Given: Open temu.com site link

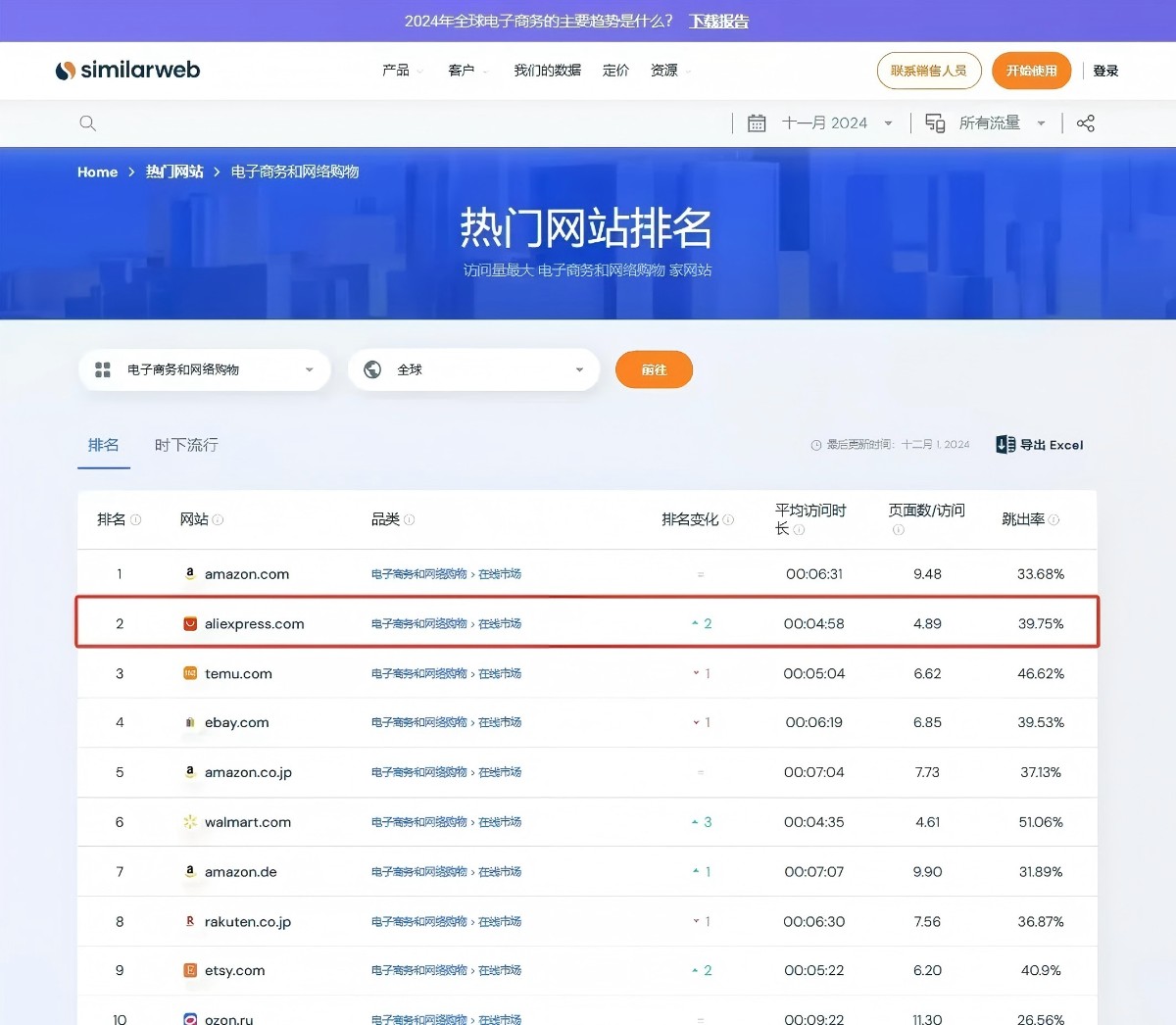Looking at the screenshot, I should 238,673.
